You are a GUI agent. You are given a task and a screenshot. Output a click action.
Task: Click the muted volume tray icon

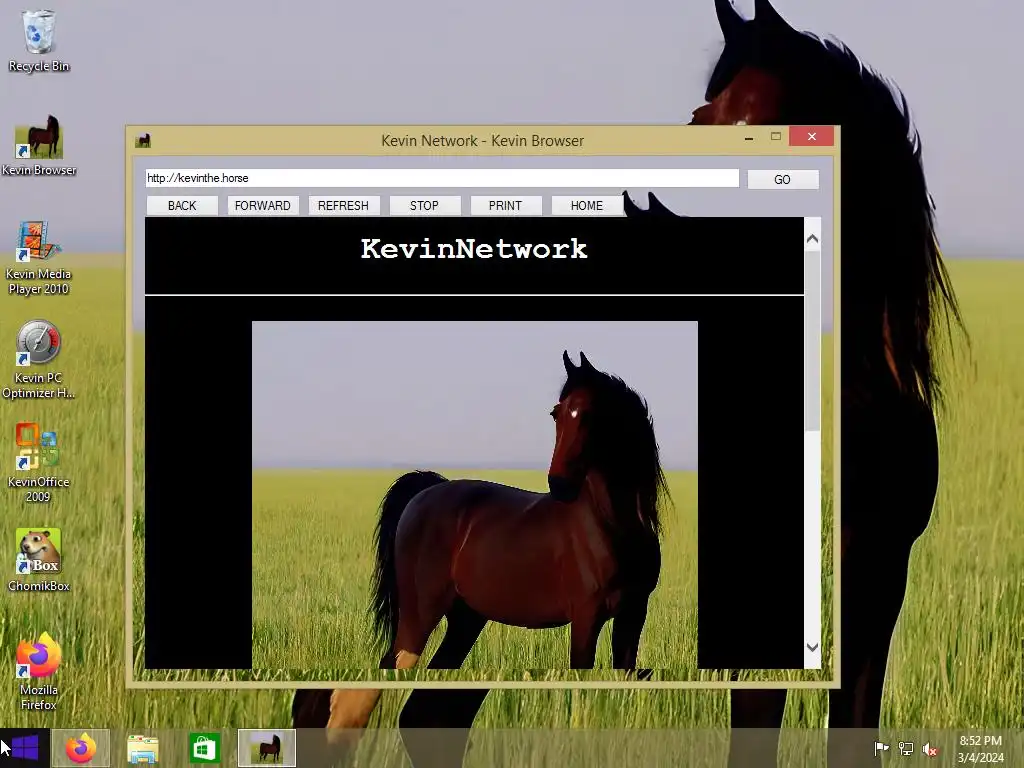coord(930,749)
